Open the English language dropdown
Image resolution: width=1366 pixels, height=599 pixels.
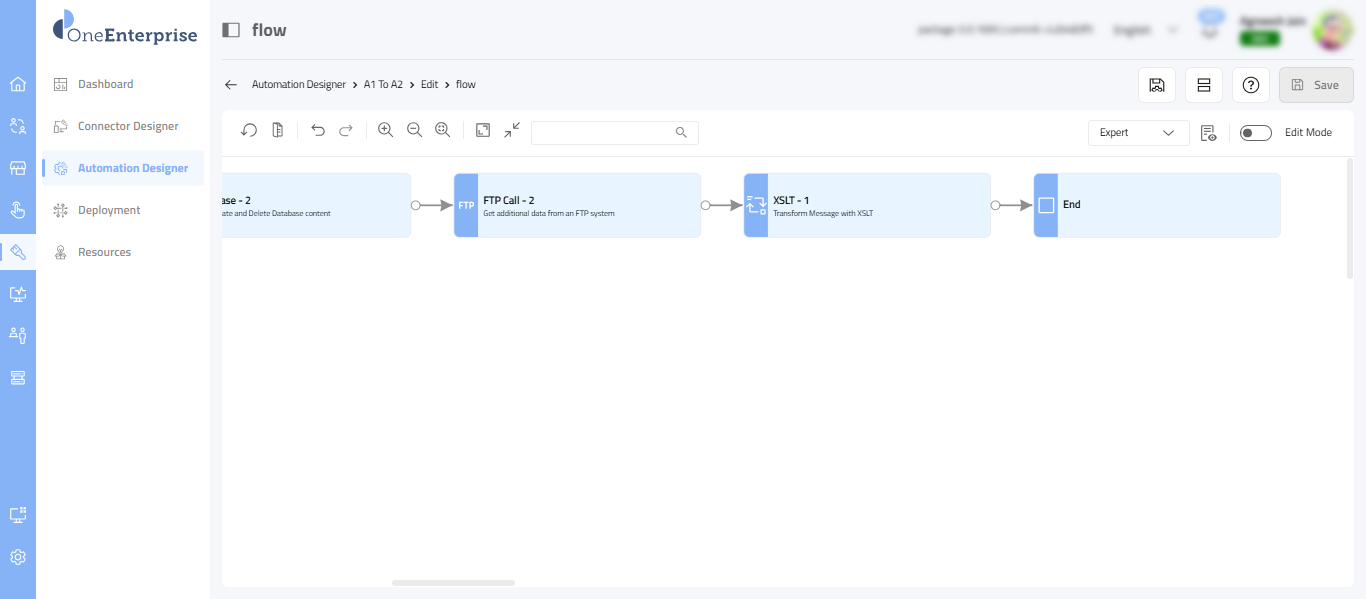click(1145, 30)
